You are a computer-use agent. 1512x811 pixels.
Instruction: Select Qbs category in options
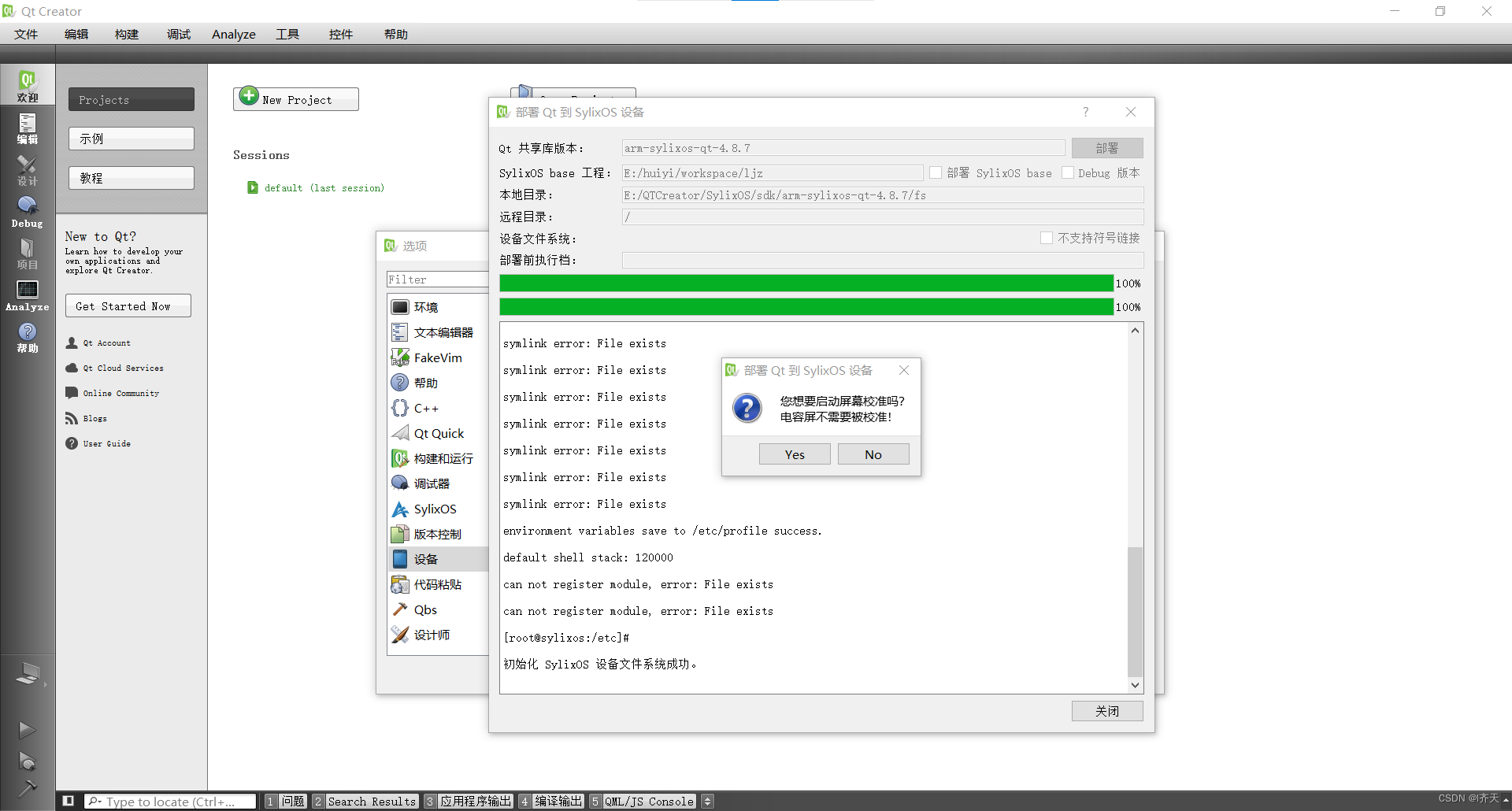click(439, 609)
